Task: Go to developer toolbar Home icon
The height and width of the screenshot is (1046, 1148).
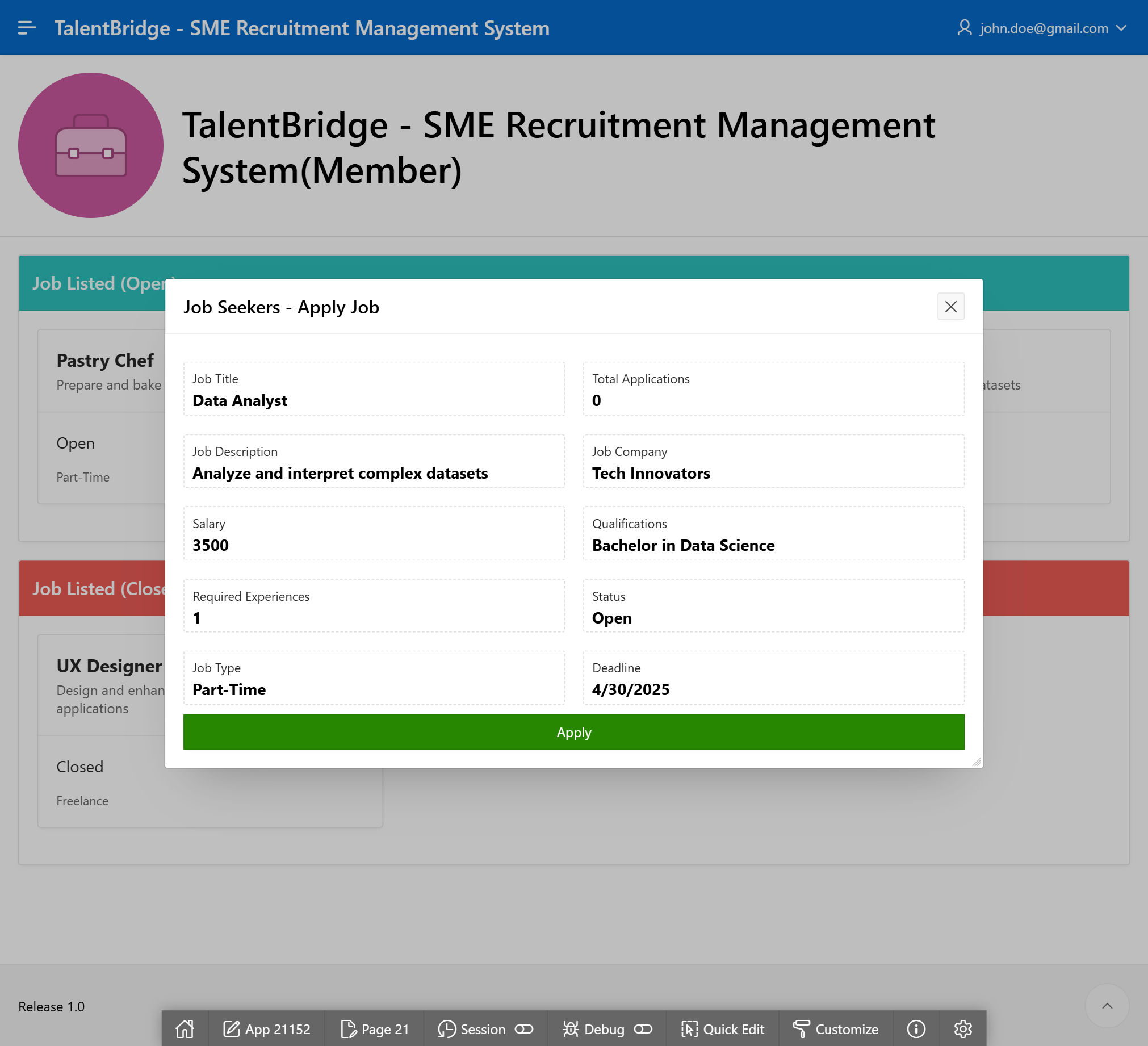Action: 185,1029
